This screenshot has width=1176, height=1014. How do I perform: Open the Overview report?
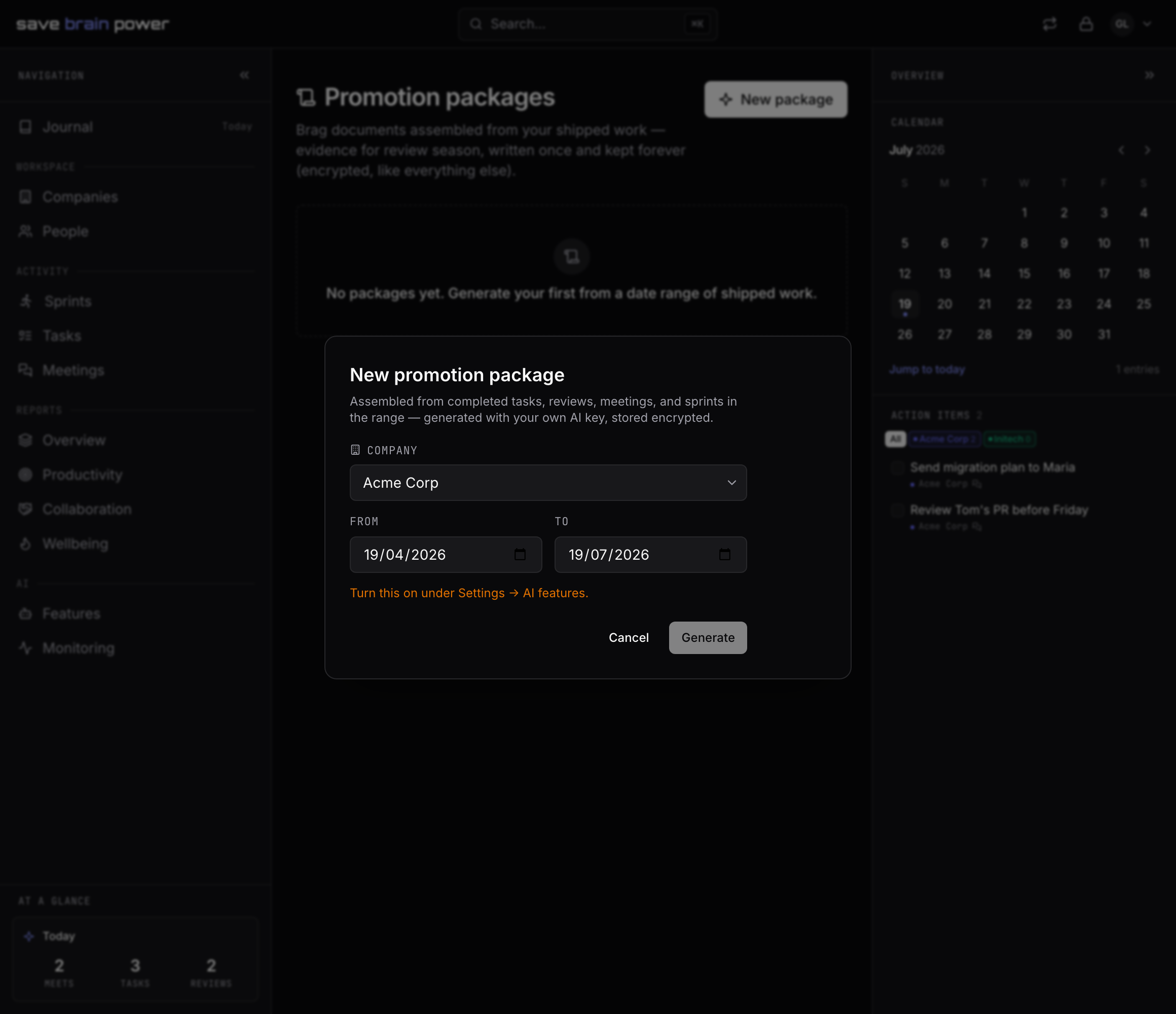coord(135,440)
